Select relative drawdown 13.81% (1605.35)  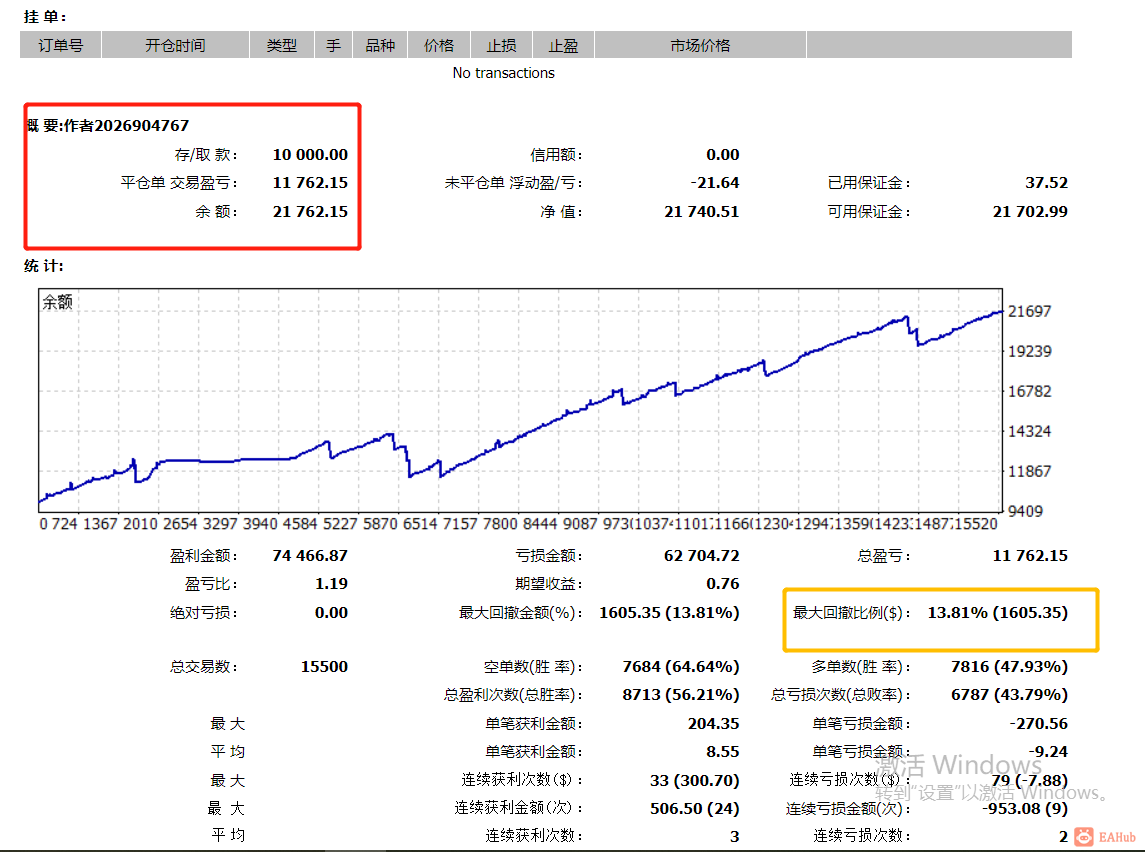tap(997, 613)
